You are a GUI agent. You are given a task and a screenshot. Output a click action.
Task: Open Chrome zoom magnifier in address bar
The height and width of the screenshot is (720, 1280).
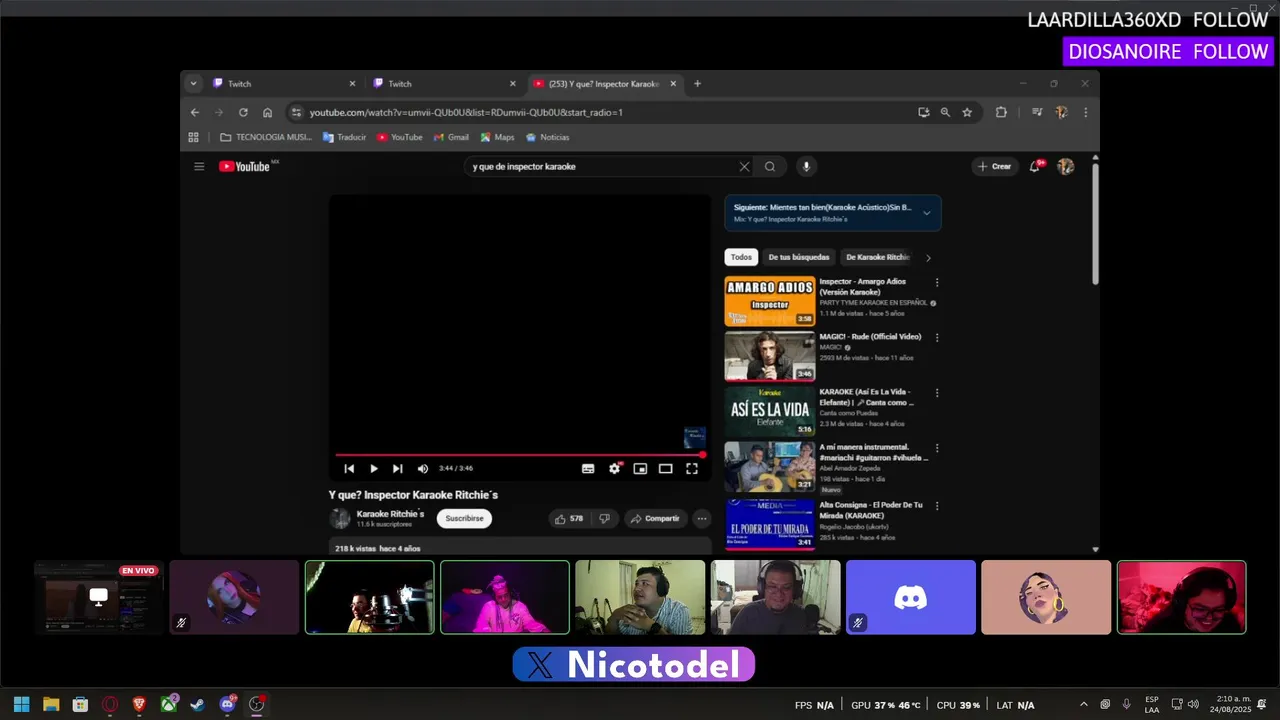[945, 113]
